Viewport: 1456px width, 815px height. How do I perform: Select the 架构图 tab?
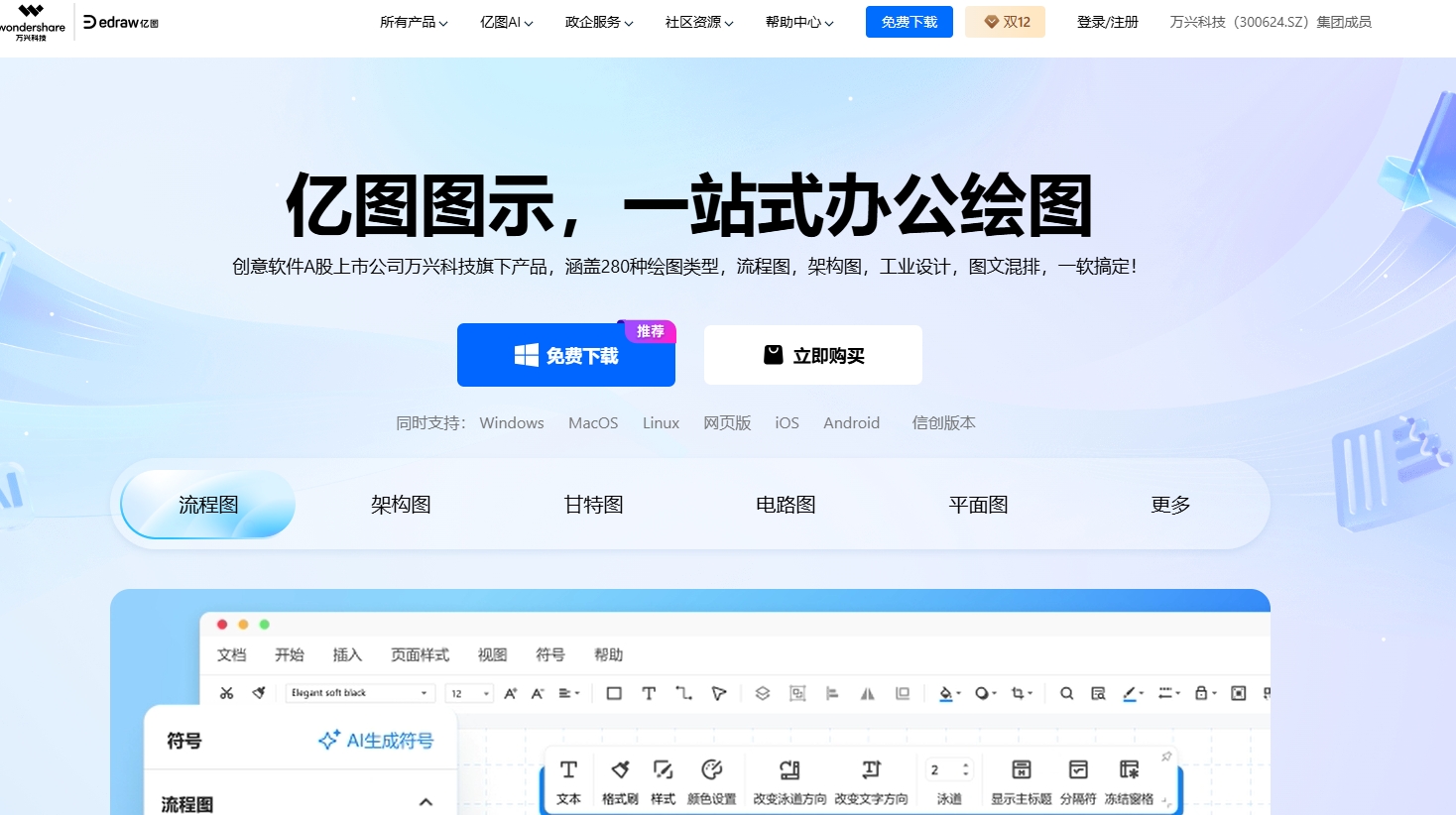click(401, 505)
